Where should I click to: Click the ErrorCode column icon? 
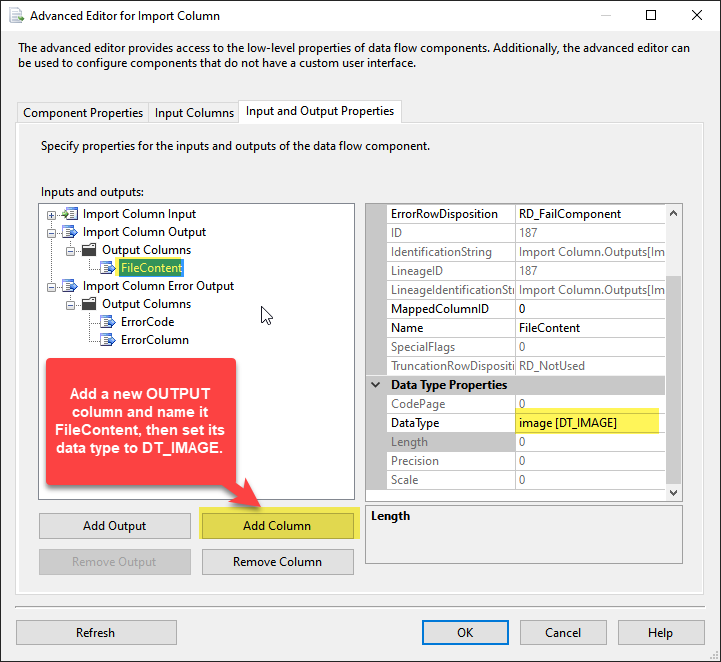point(107,322)
